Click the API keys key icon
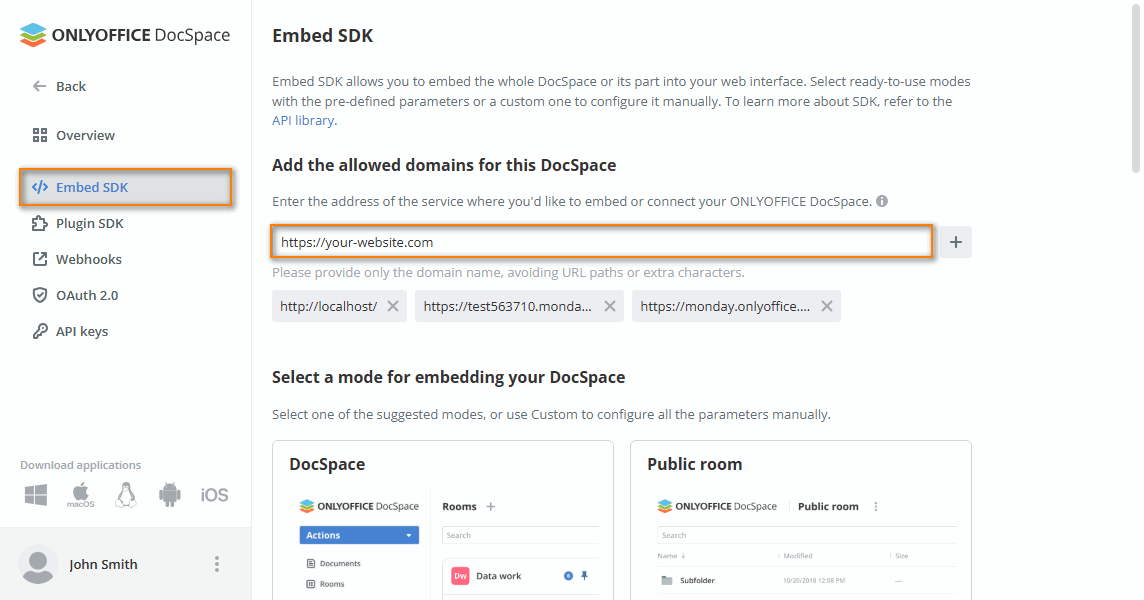This screenshot has height=600, width=1144. (x=39, y=331)
